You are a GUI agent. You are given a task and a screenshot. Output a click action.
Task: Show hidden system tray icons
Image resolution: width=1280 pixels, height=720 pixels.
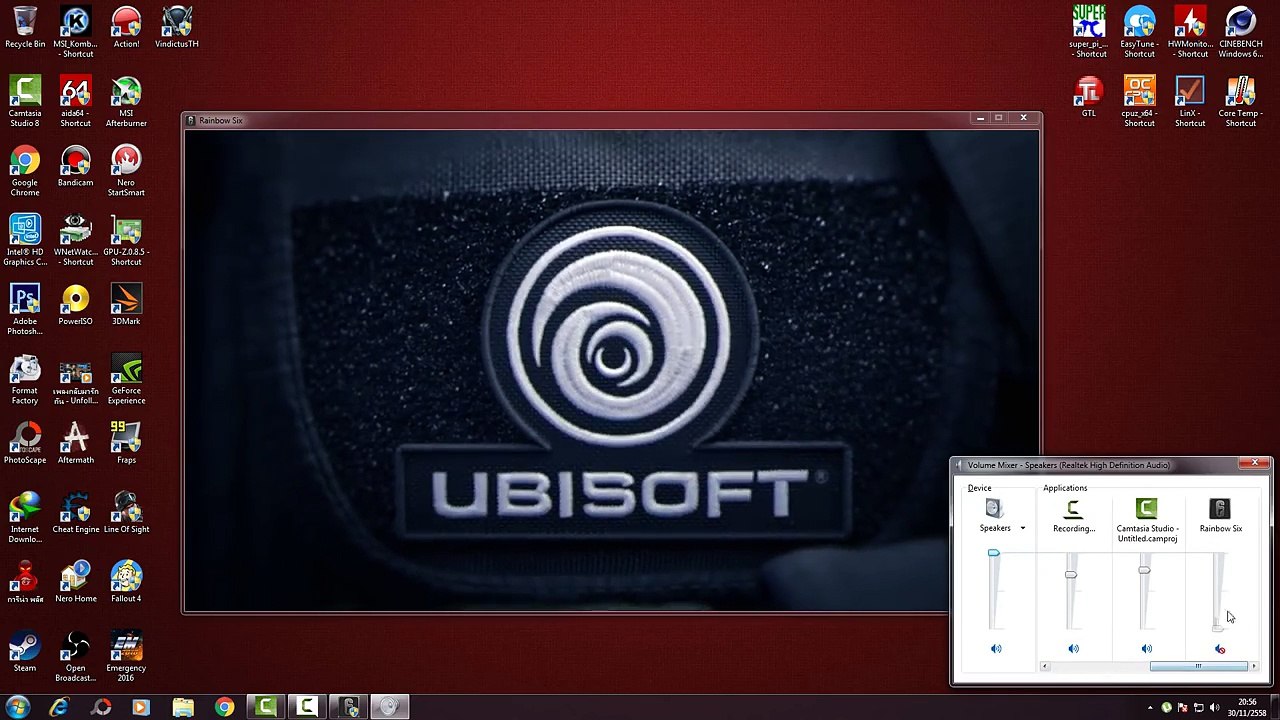pyautogui.click(x=1150, y=708)
